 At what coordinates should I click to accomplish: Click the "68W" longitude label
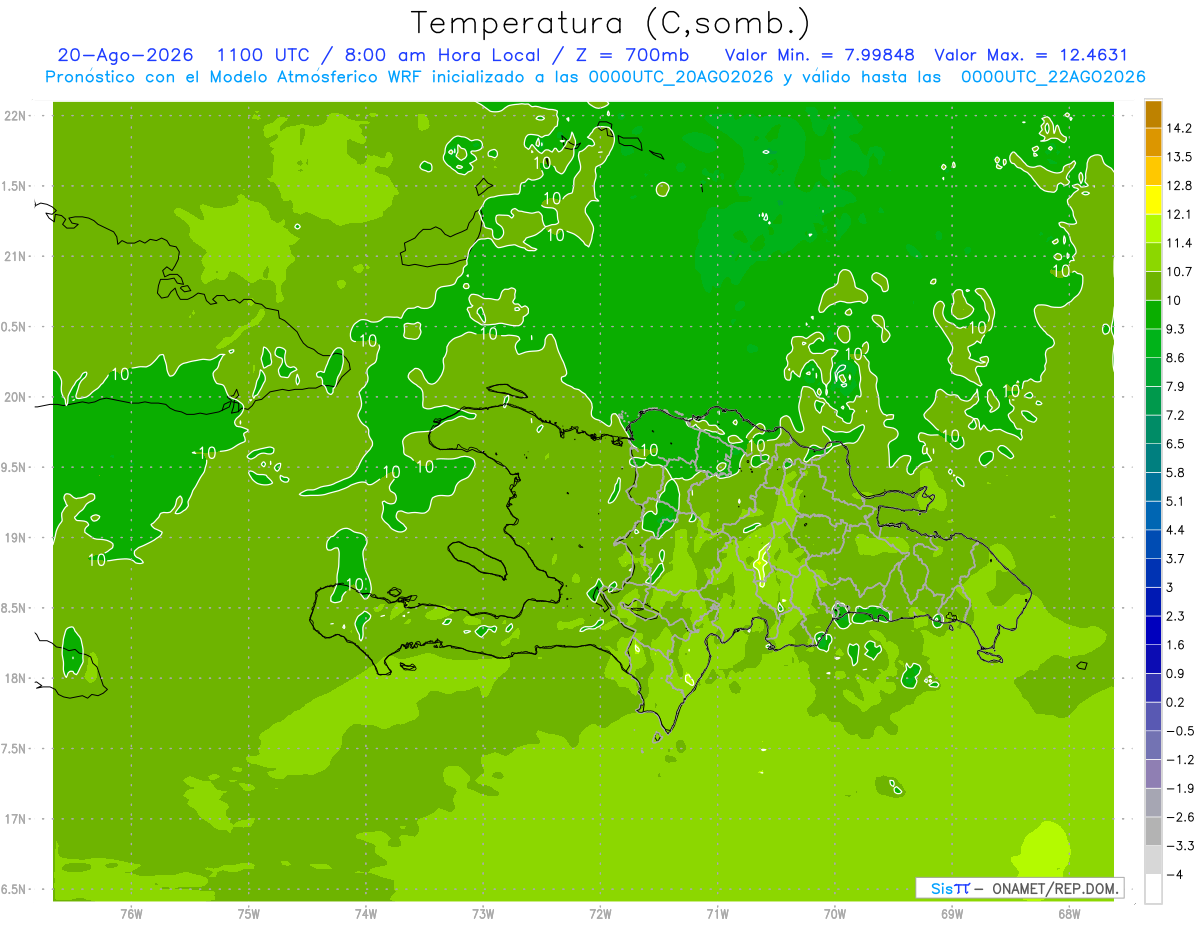1069,914
